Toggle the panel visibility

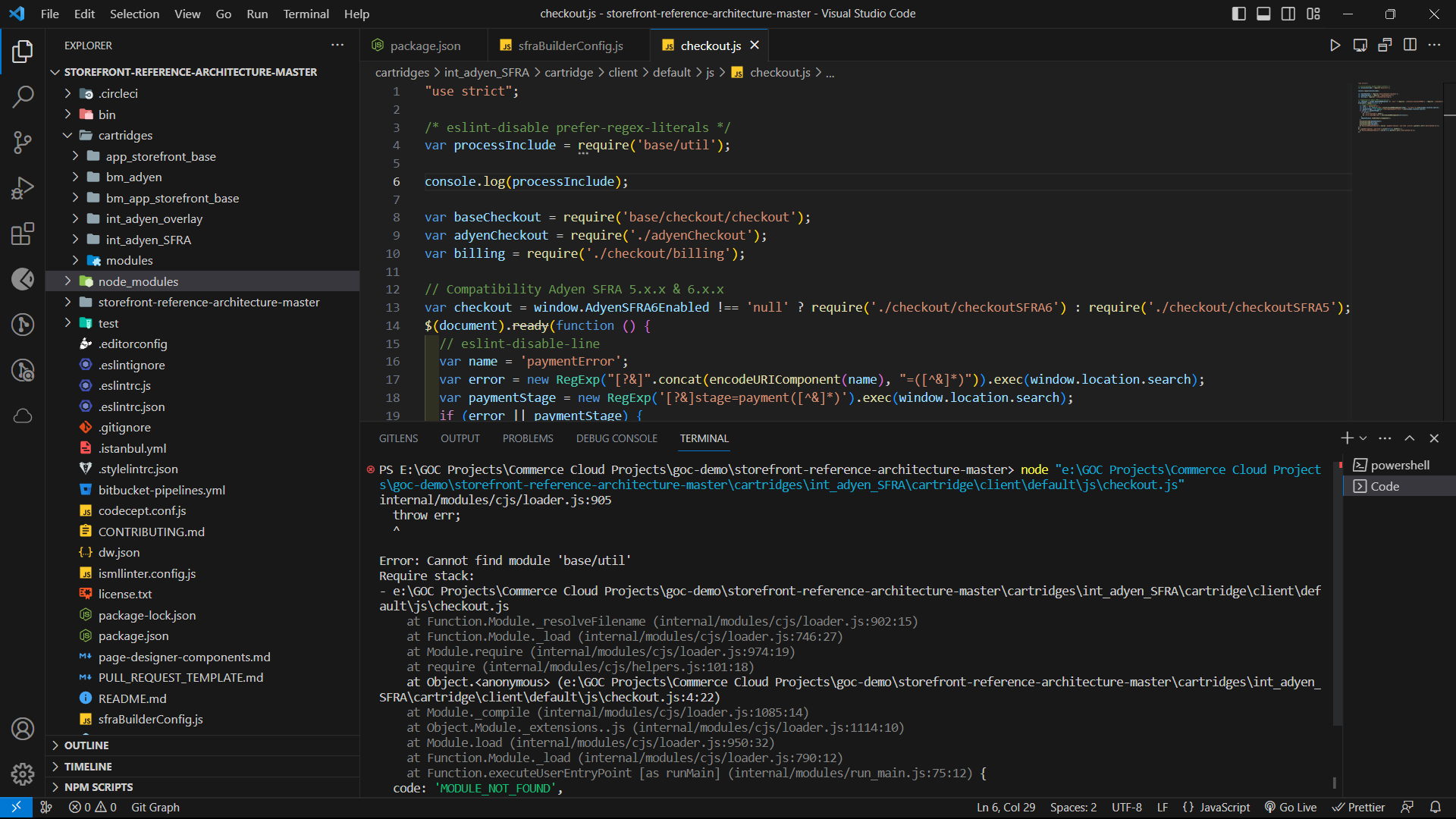click(1263, 14)
